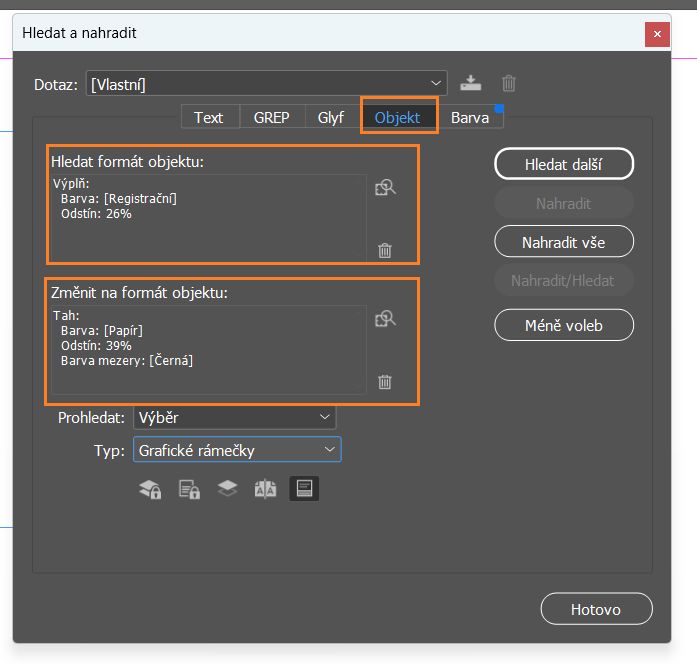Toggle include locked layers and objects
Viewport: 697px width, 664px height.
pyautogui.click(x=150, y=489)
